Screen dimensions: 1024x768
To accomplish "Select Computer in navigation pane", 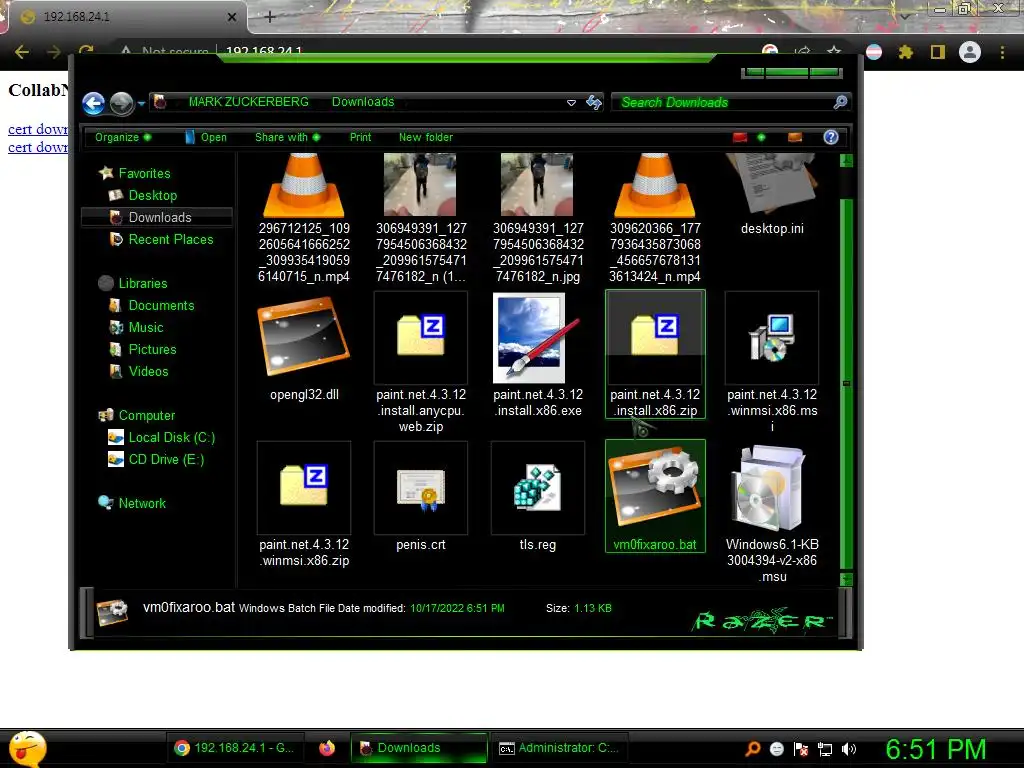I will [146, 415].
